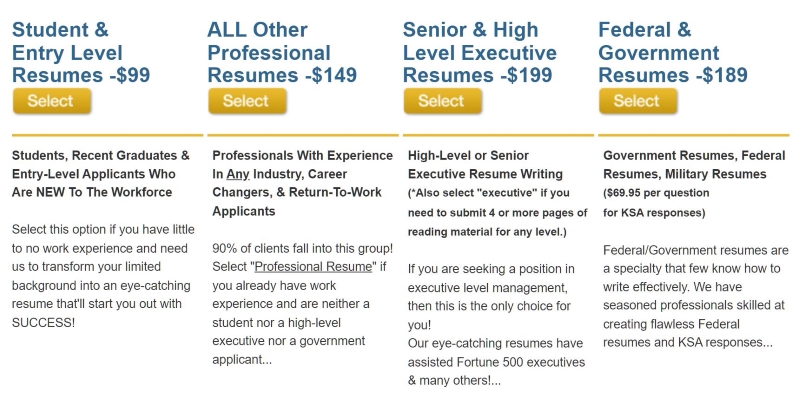Screen dimensions: 800x394
Task: Click Select under Student & Entry Level Resumes
Action: [x=52, y=101]
